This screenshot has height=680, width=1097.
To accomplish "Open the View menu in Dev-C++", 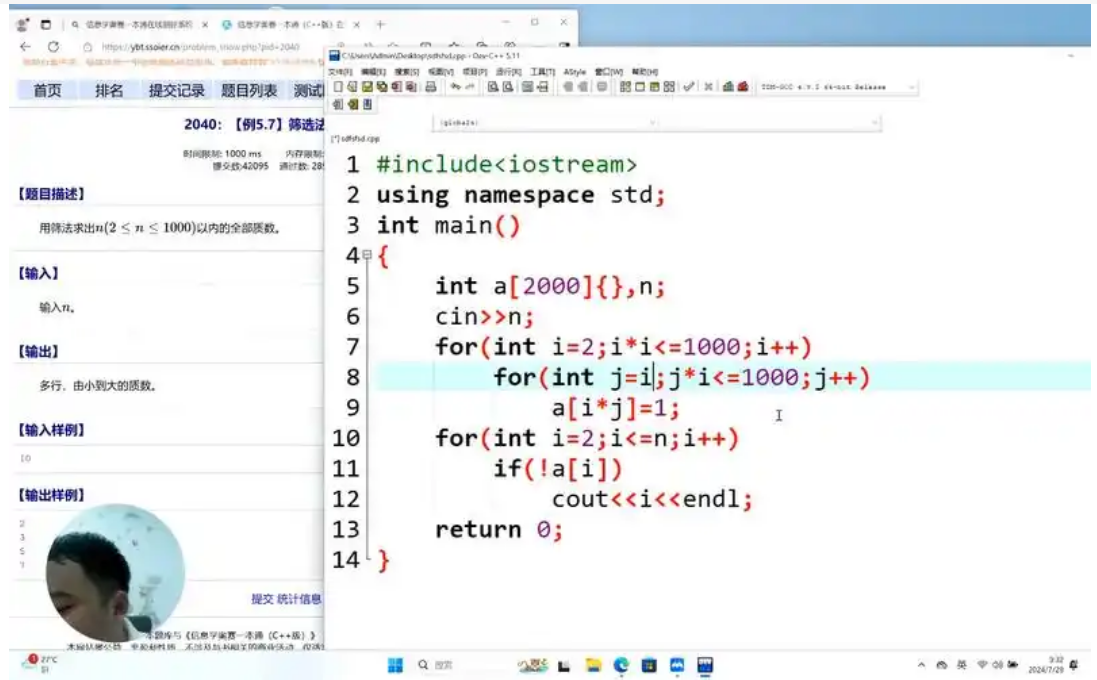I will click(x=440, y=71).
